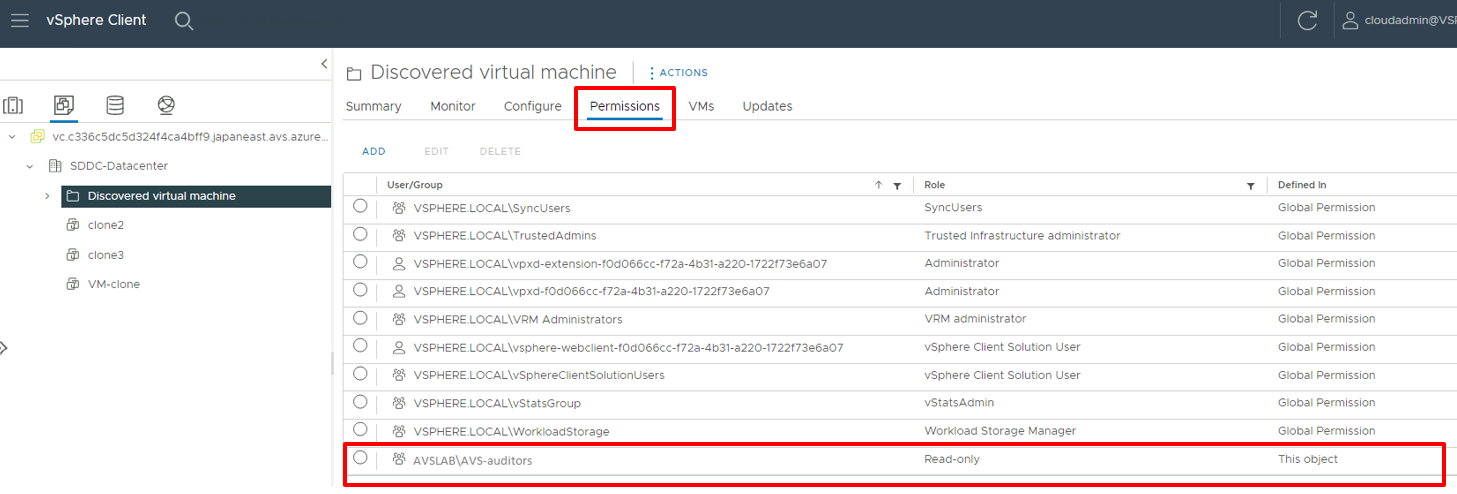Screen dimensions: 1457x494
Task: Click the vpxd-extension user icon
Action: tap(399, 264)
